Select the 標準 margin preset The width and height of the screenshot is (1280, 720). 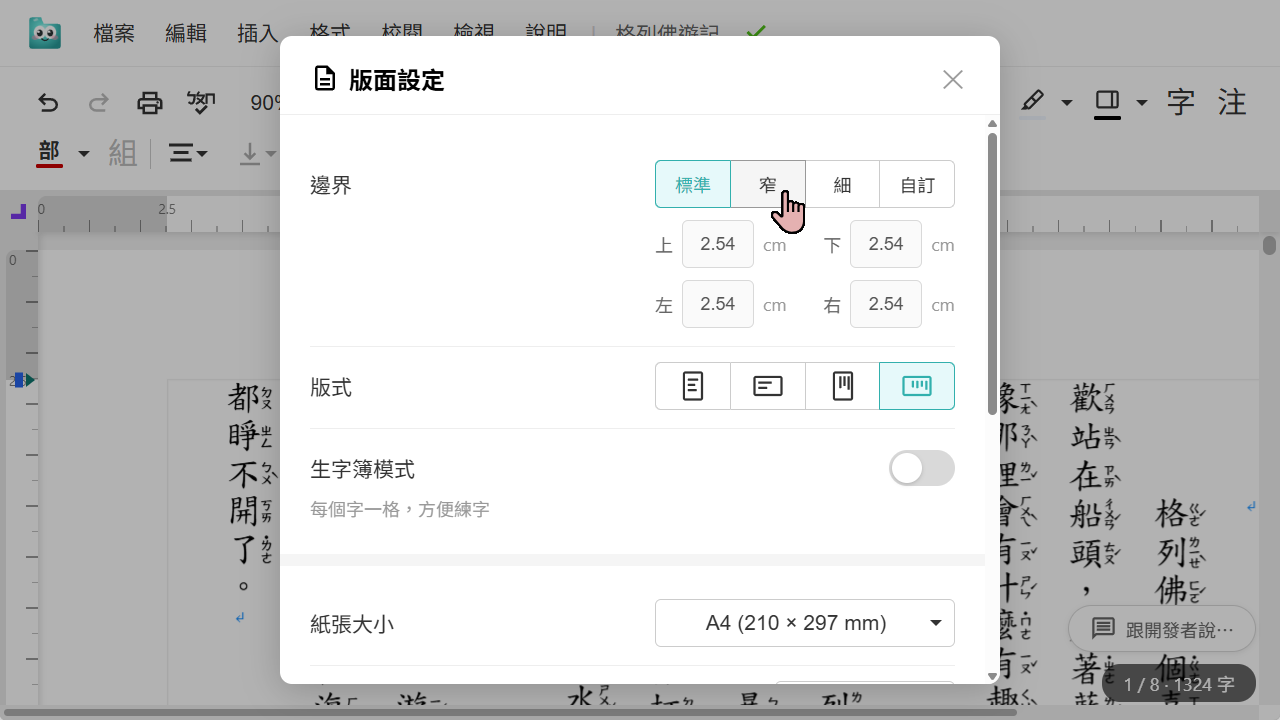click(693, 184)
